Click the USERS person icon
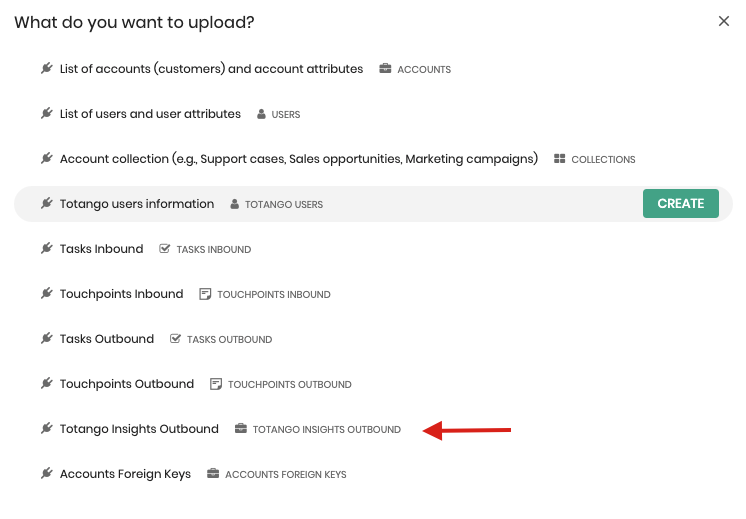The width and height of the screenshot is (746, 519). pos(261,114)
